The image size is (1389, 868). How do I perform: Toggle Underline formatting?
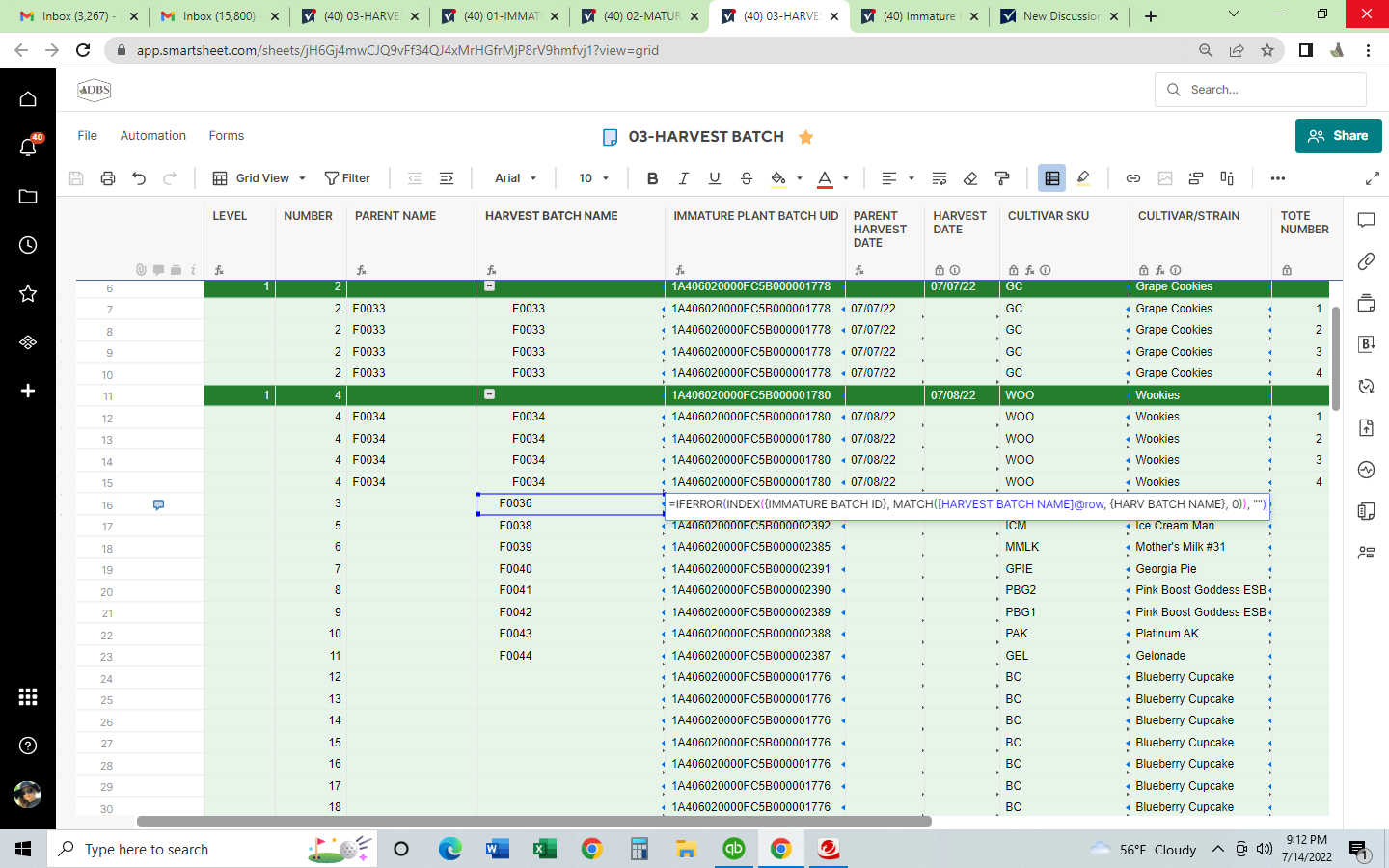pyautogui.click(x=715, y=178)
